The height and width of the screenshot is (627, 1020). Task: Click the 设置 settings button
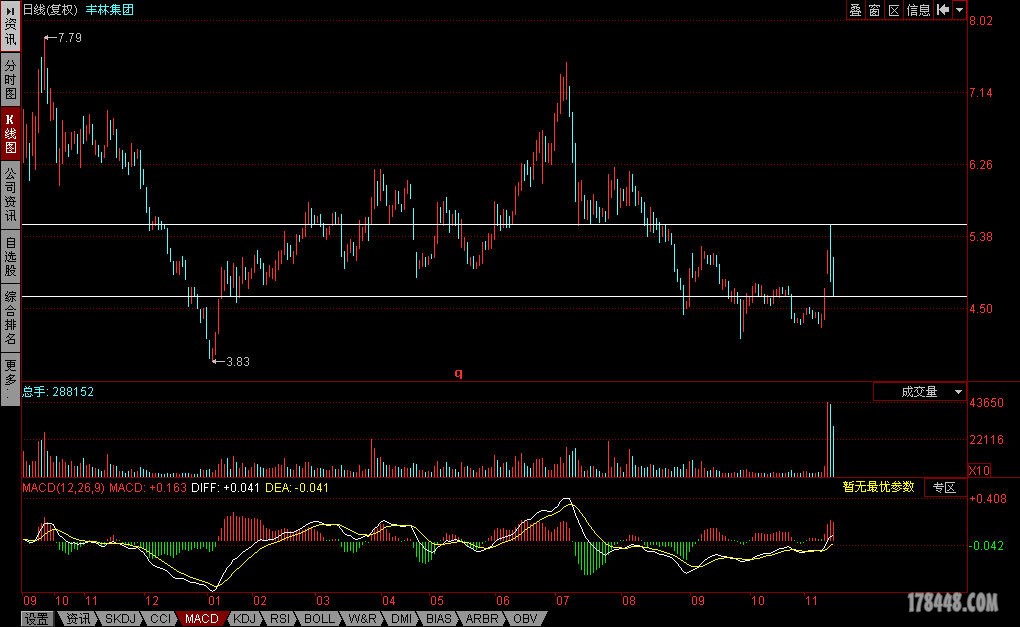(37, 619)
